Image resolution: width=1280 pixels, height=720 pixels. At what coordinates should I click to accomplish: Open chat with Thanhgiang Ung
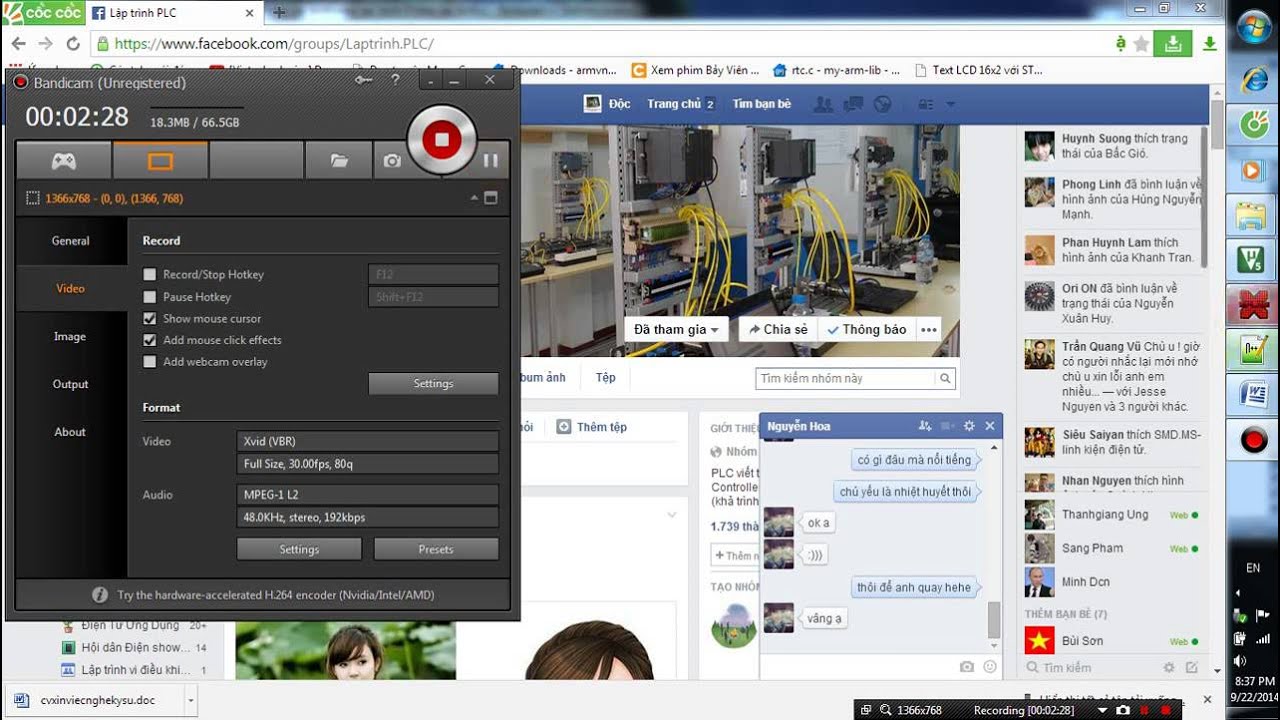pos(1112,514)
